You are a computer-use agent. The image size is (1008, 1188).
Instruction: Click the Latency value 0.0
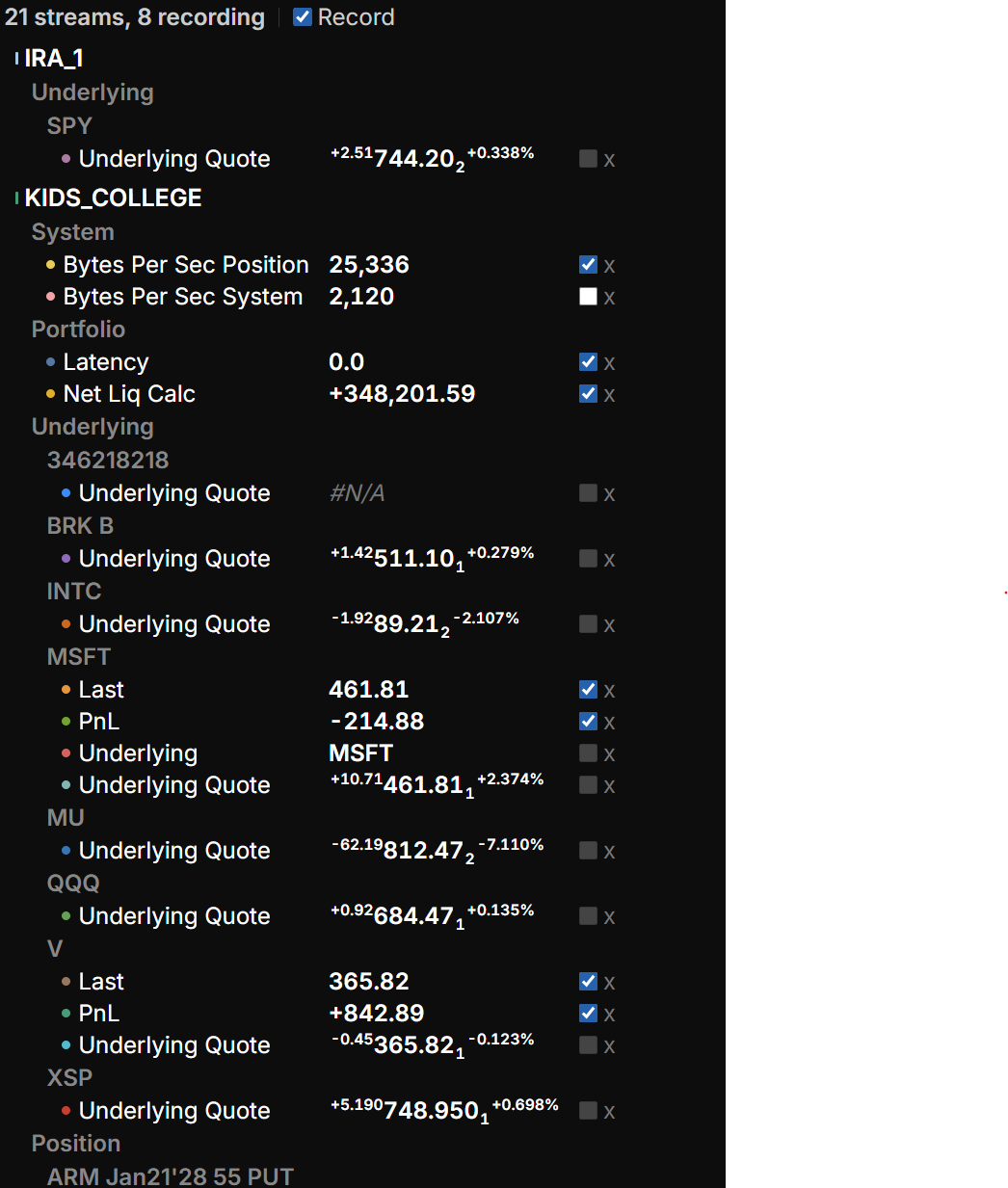click(347, 362)
